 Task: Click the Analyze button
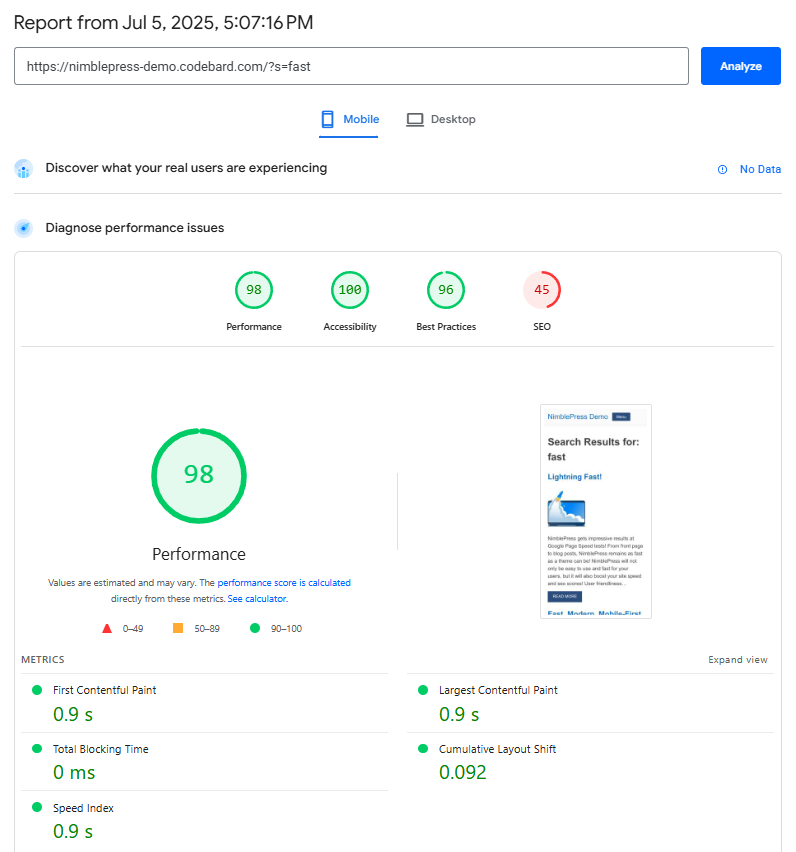(740, 66)
